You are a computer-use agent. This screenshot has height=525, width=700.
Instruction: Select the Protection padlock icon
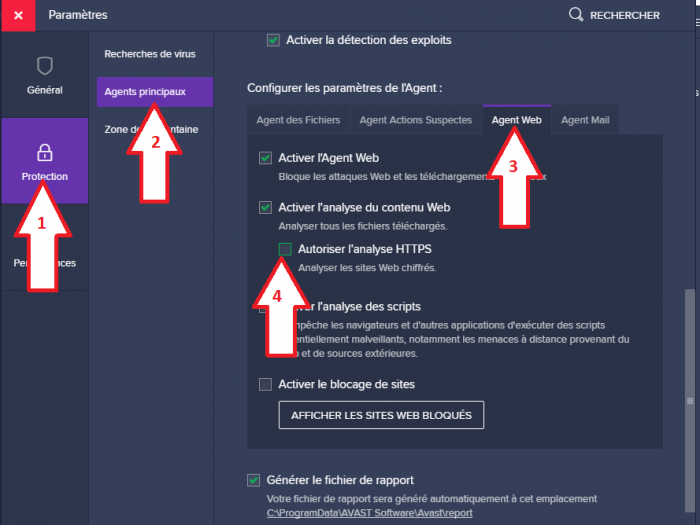[45, 152]
